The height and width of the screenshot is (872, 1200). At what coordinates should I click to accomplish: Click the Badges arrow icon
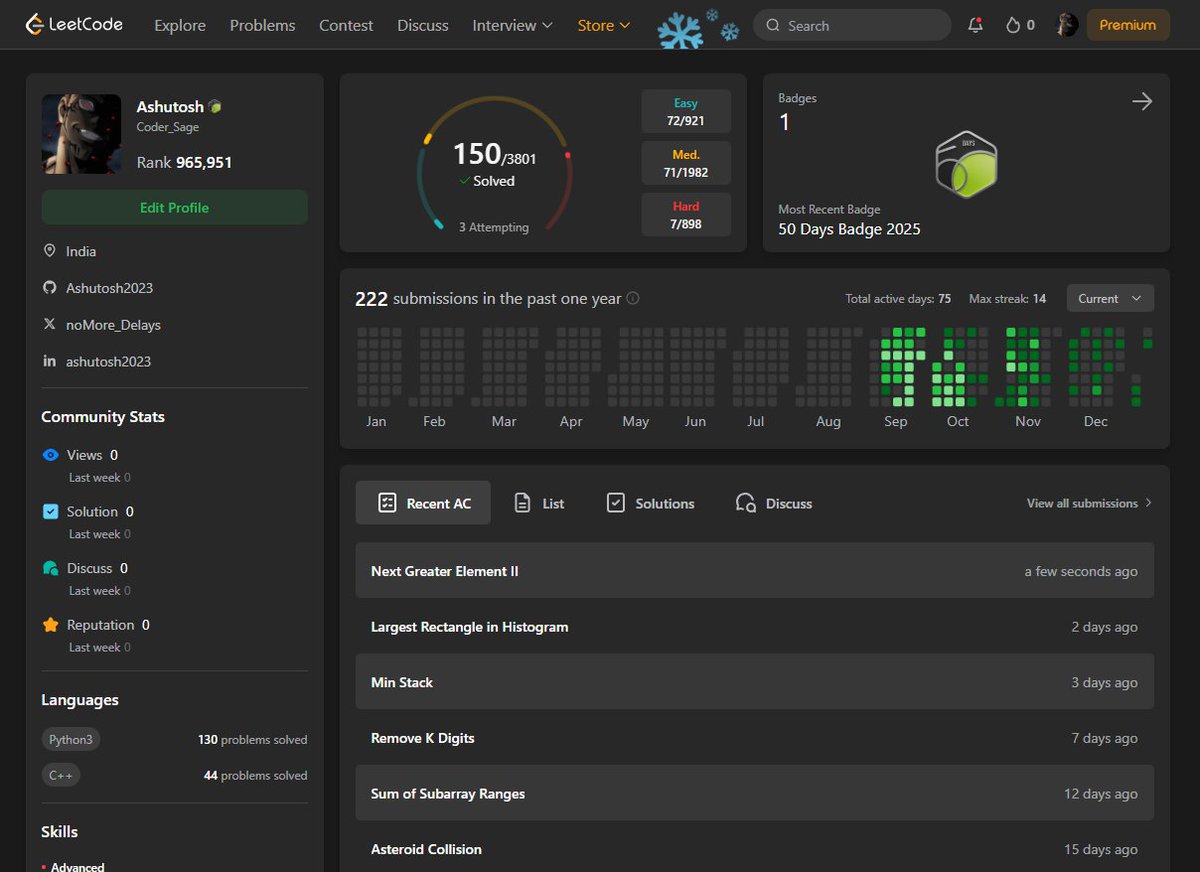click(x=1142, y=101)
